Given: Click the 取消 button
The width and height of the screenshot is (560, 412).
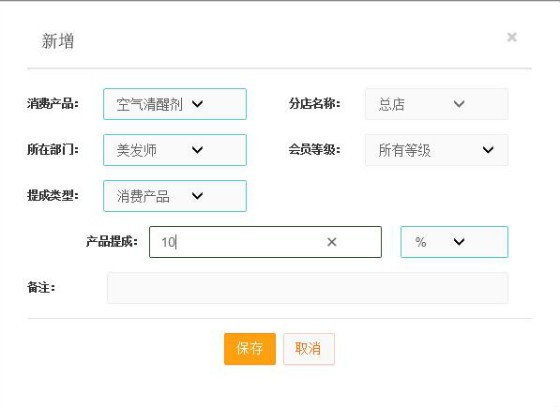Looking at the screenshot, I should click(309, 349).
